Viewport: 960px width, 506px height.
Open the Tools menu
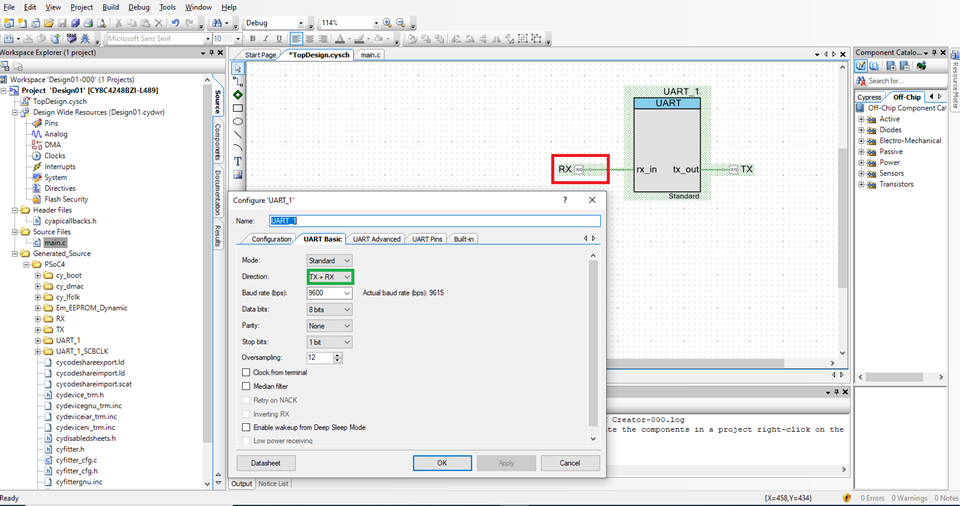tap(167, 7)
